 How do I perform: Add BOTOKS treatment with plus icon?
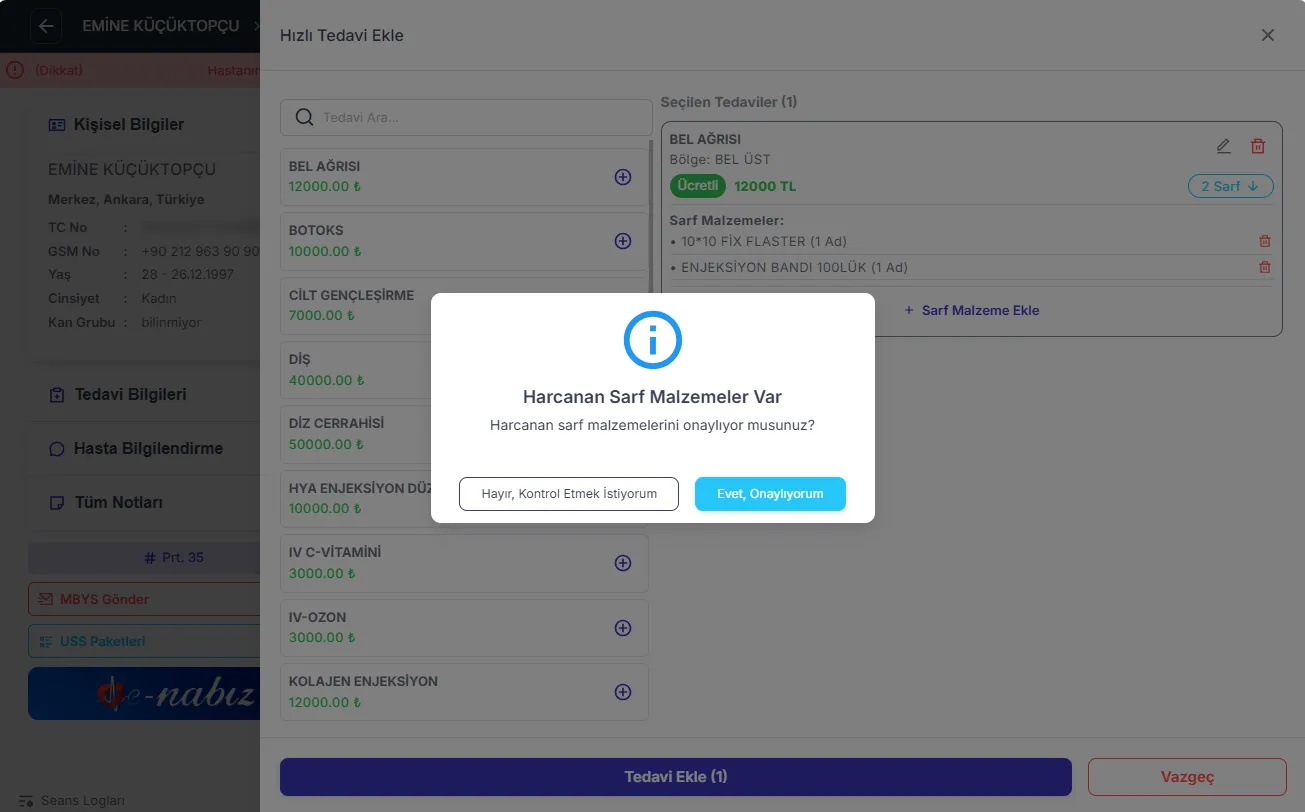[623, 241]
